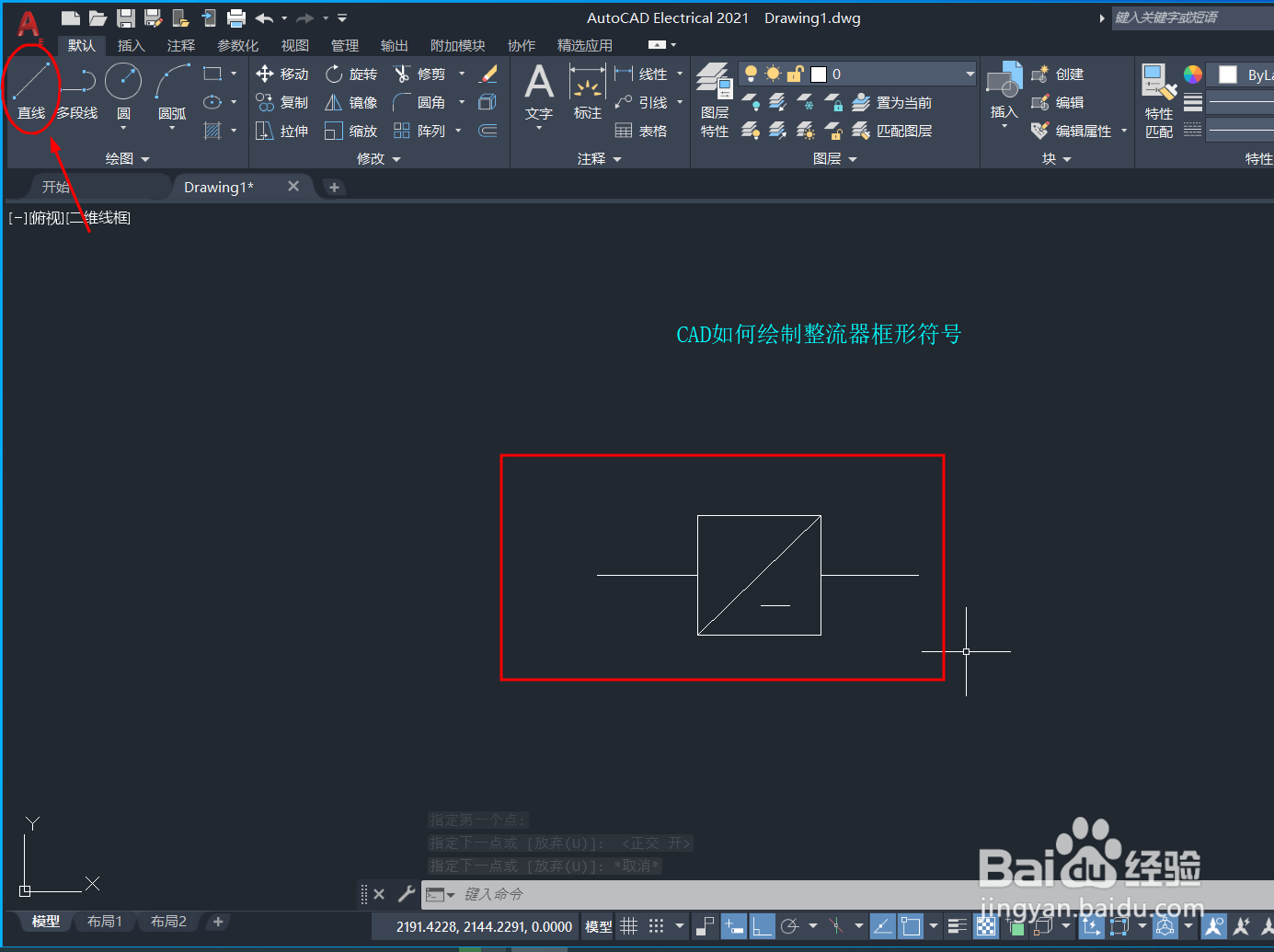Click the color wheel icon in 特性 panel
This screenshot has width=1274, height=952.
point(1193,75)
